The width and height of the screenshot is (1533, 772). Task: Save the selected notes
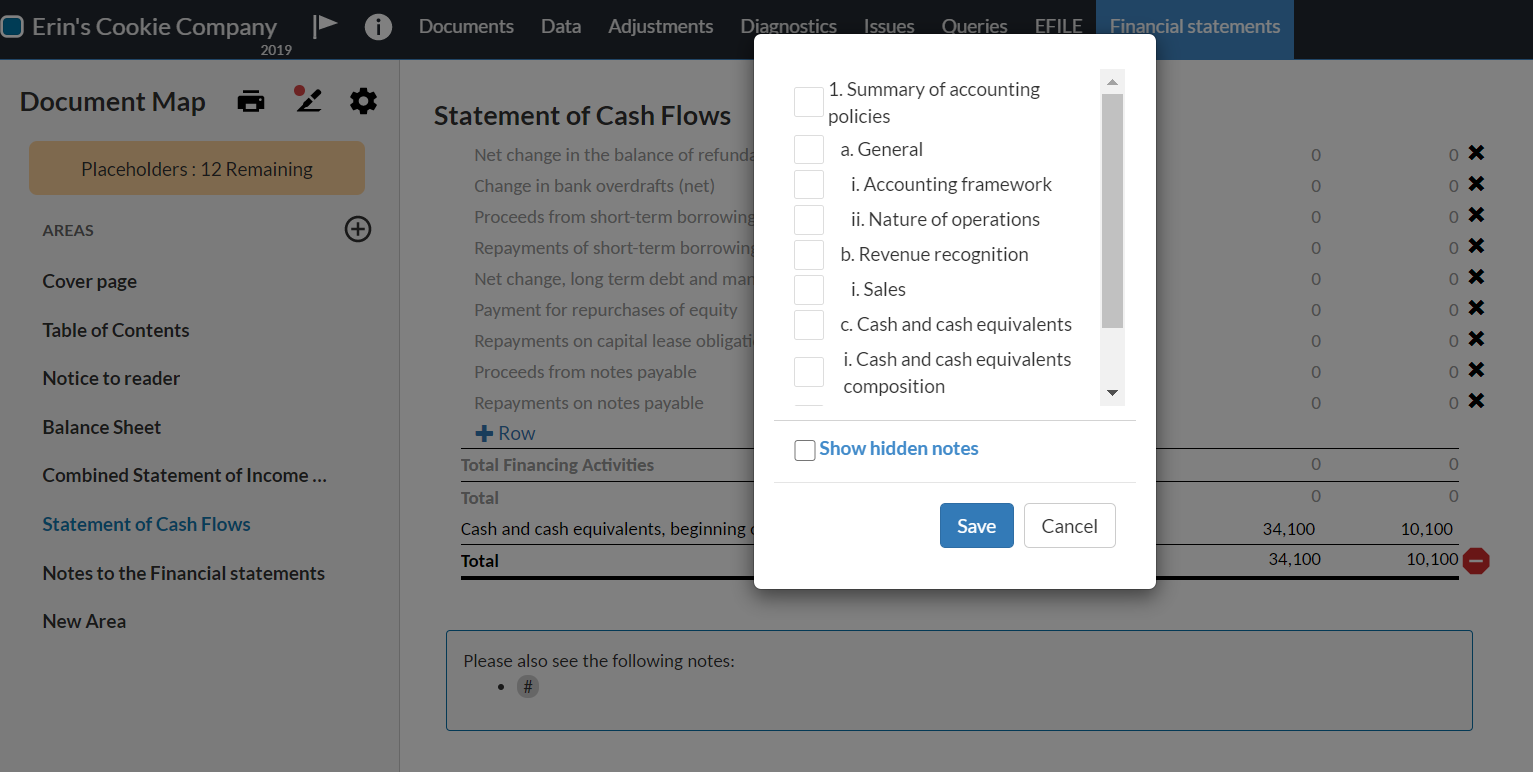976,525
